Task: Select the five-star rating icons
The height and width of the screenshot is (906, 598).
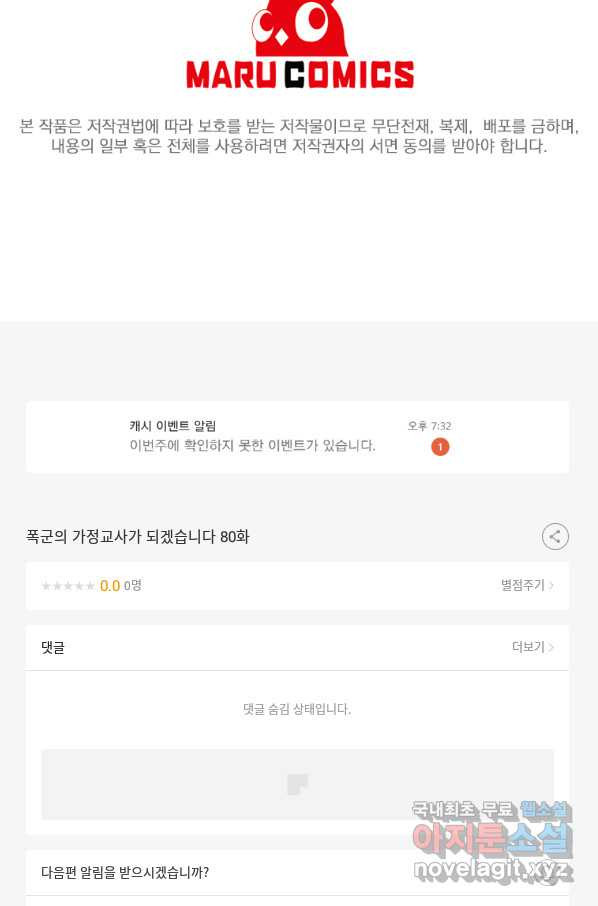Action: click(68, 586)
